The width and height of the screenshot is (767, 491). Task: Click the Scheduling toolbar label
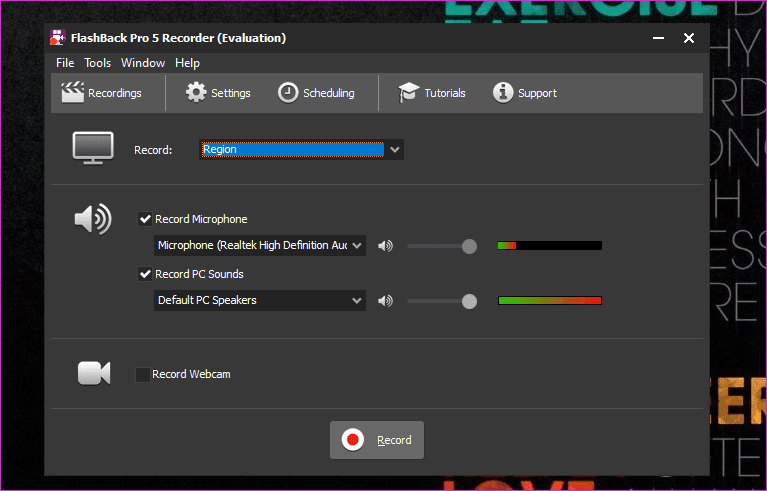[x=329, y=93]
